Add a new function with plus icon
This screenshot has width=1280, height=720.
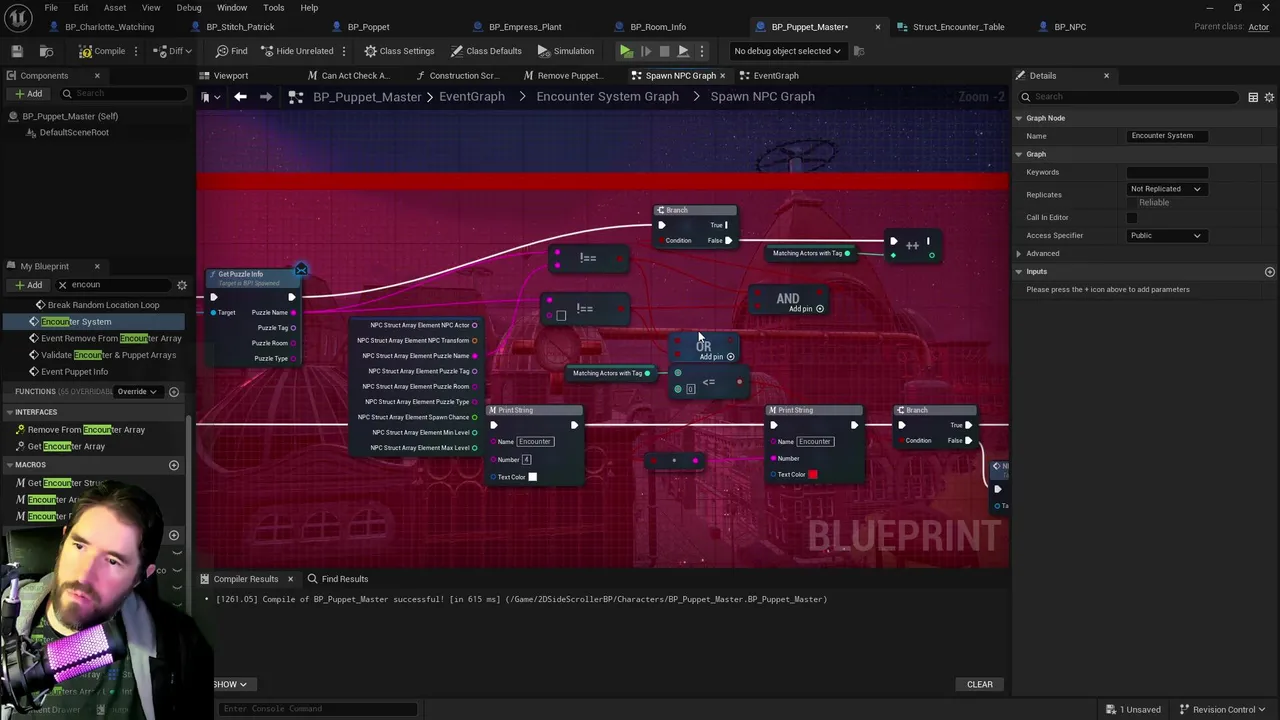[x=173, y=392]
